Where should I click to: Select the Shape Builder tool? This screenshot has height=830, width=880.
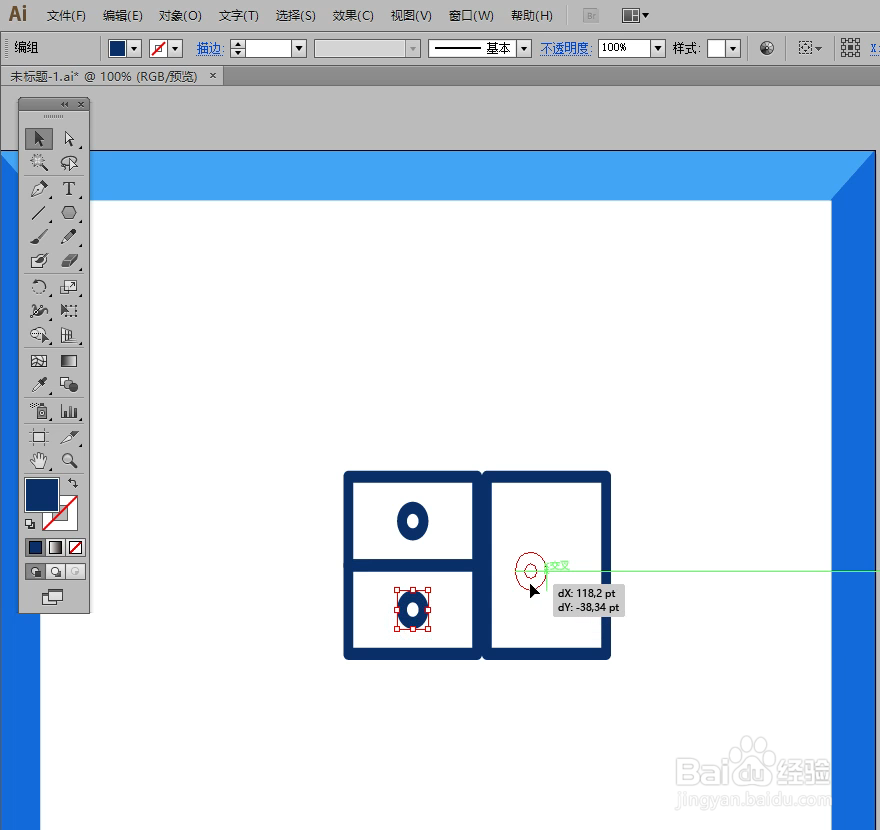[x=39, y=335]
